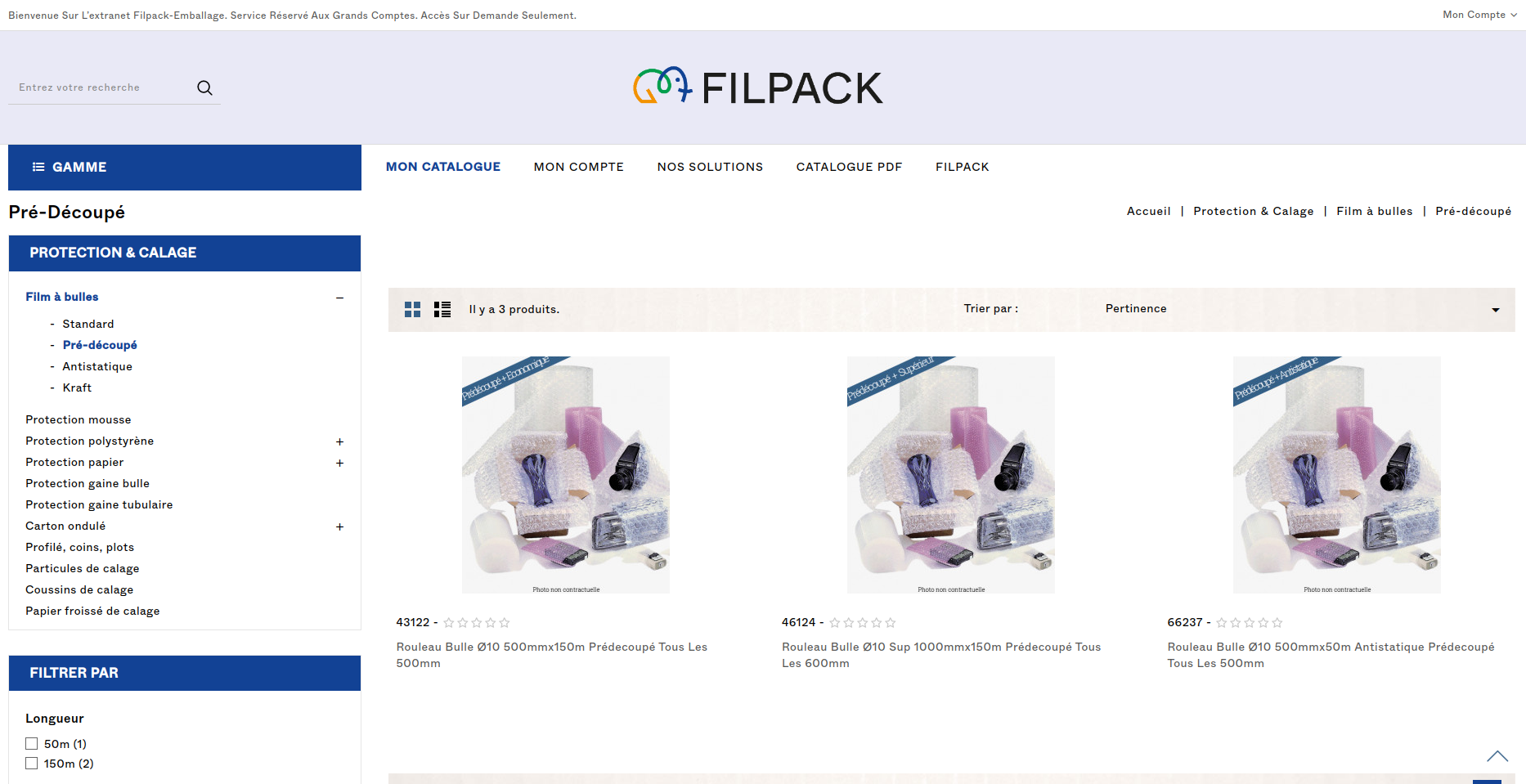Collapse the Film à bulles category

(x=339, y=298)
